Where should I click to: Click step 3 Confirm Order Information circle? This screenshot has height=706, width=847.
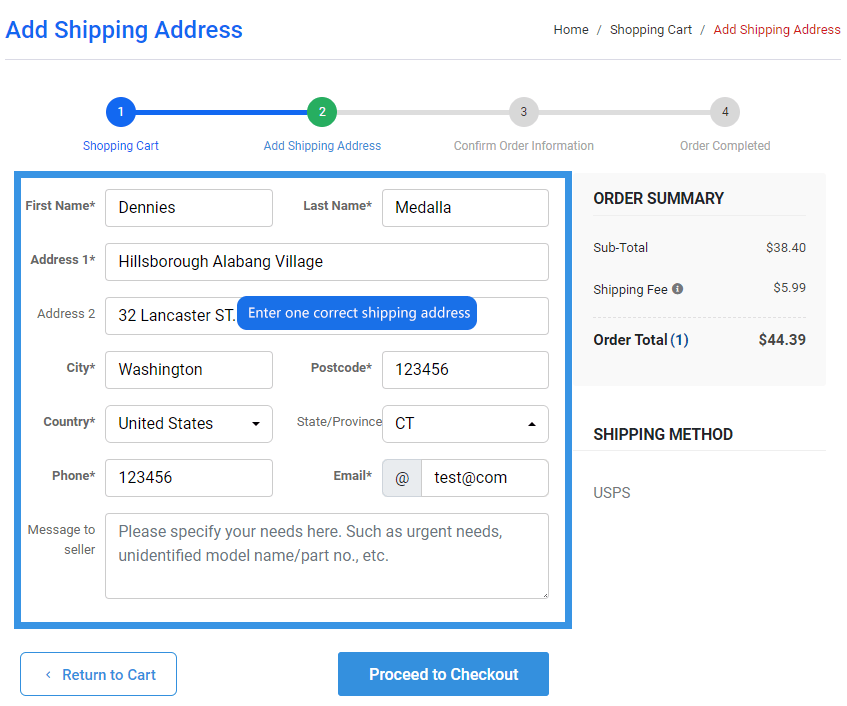coord(523,112)
